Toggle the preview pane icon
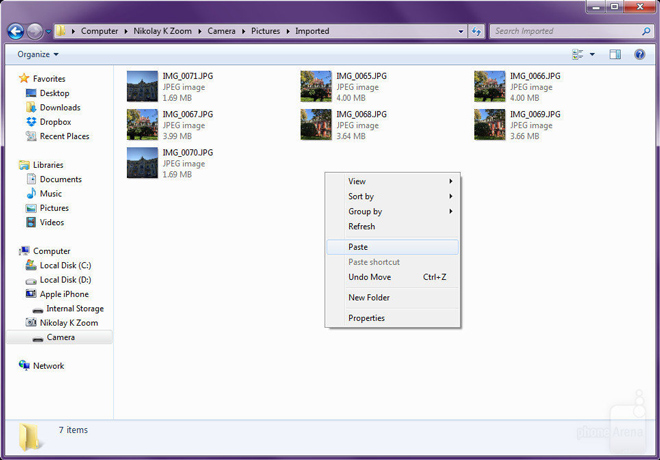 pos(615,54)
